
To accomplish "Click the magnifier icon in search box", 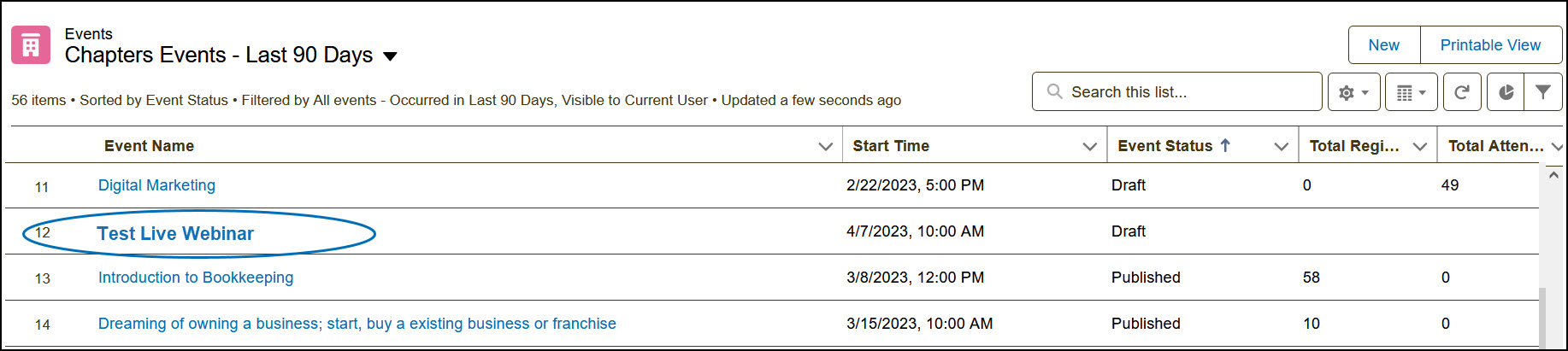I will 1055,91.
